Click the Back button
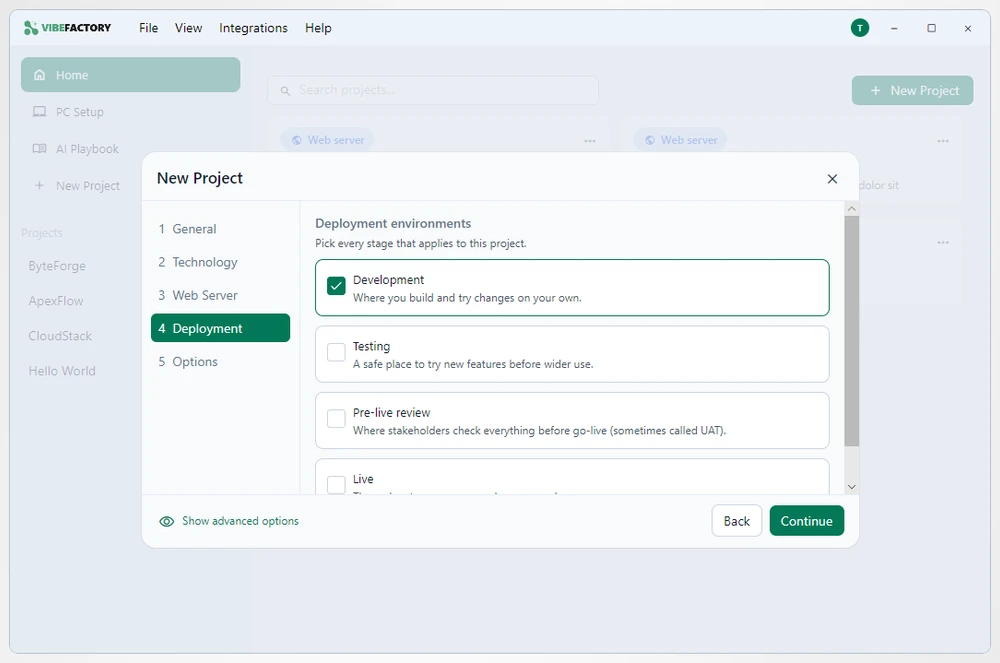This screenshot has height=663, width=1000. [737, 521]
